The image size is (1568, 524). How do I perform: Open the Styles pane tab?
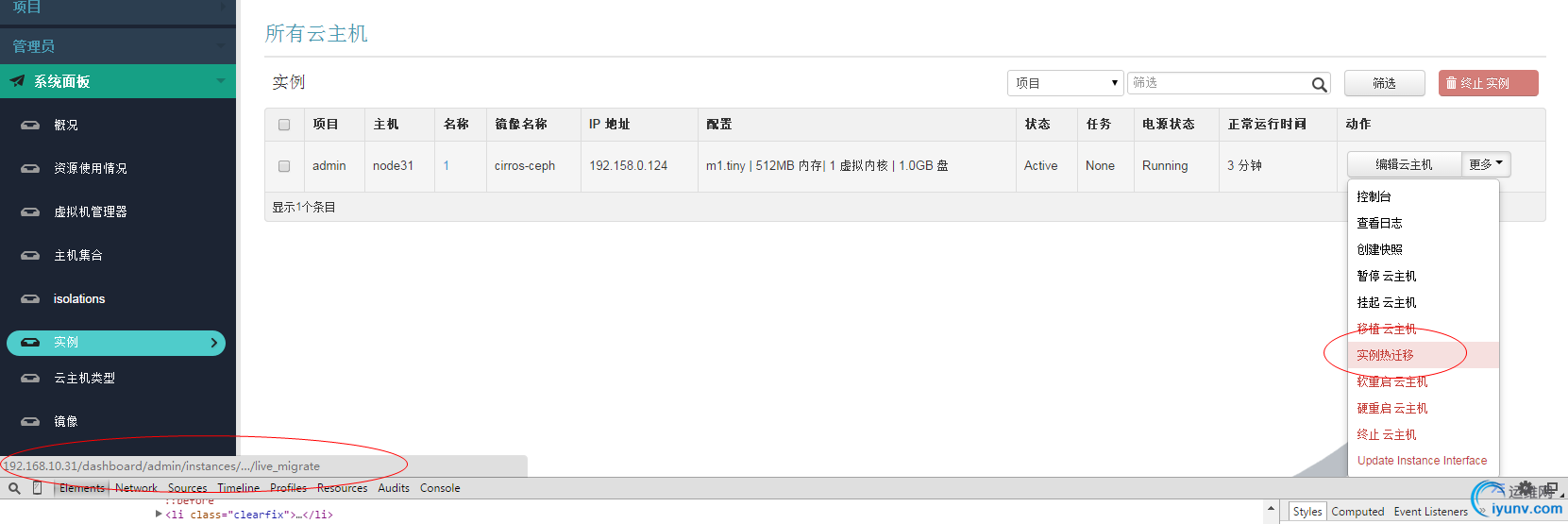pyautogui.click(x=1307, y=512)
